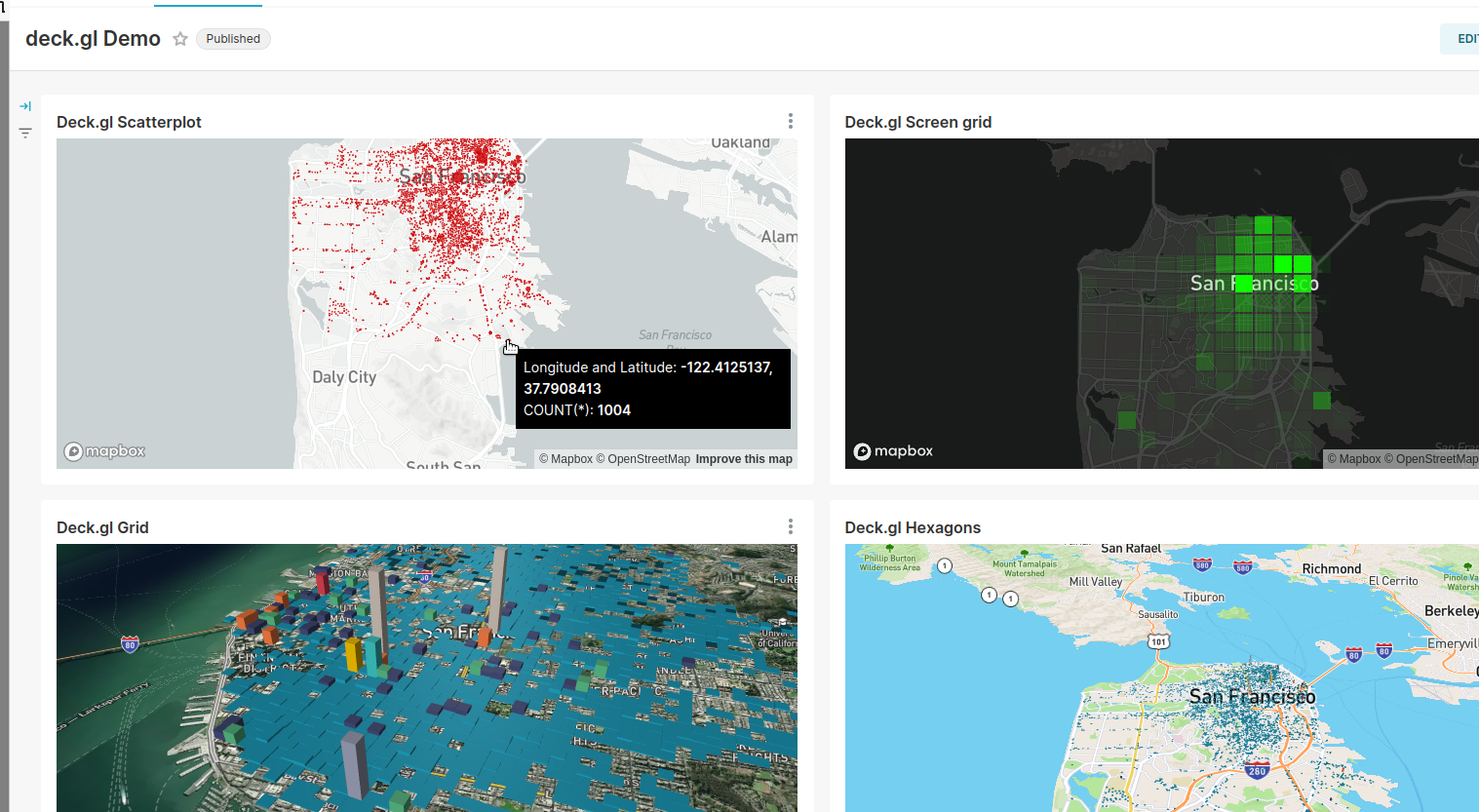Click the Highway 101 shield on Hexagons map
The image size is (1479, 812).
[1158, 641]
